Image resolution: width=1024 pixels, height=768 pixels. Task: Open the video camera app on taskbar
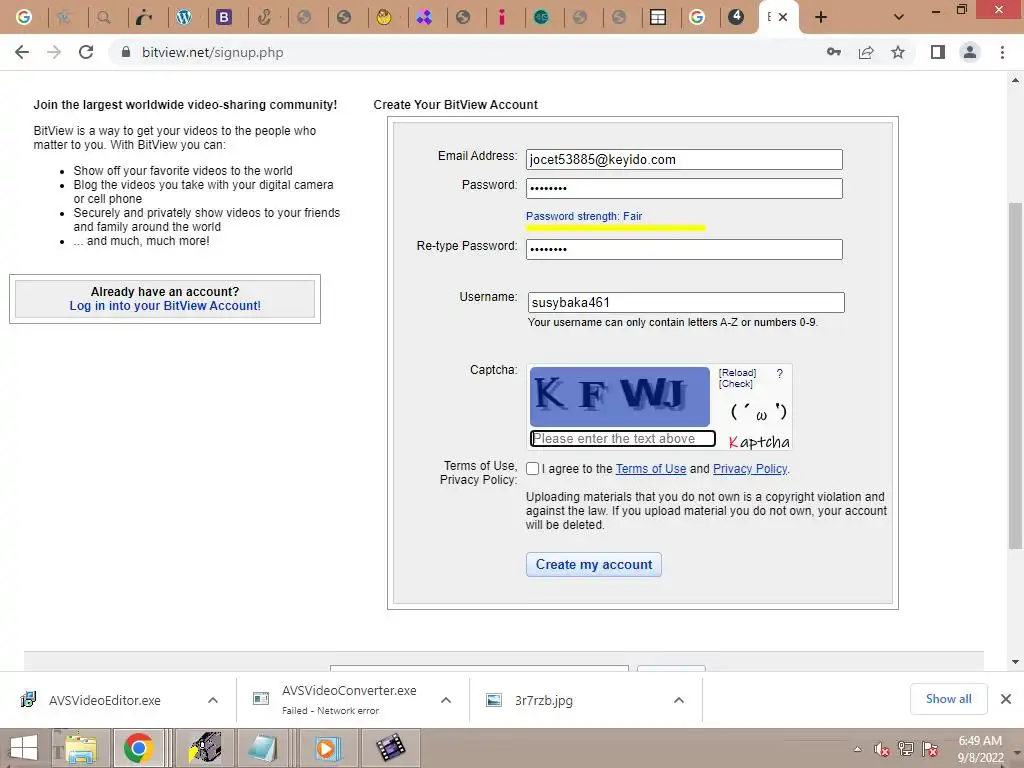[x=206, y=748]
